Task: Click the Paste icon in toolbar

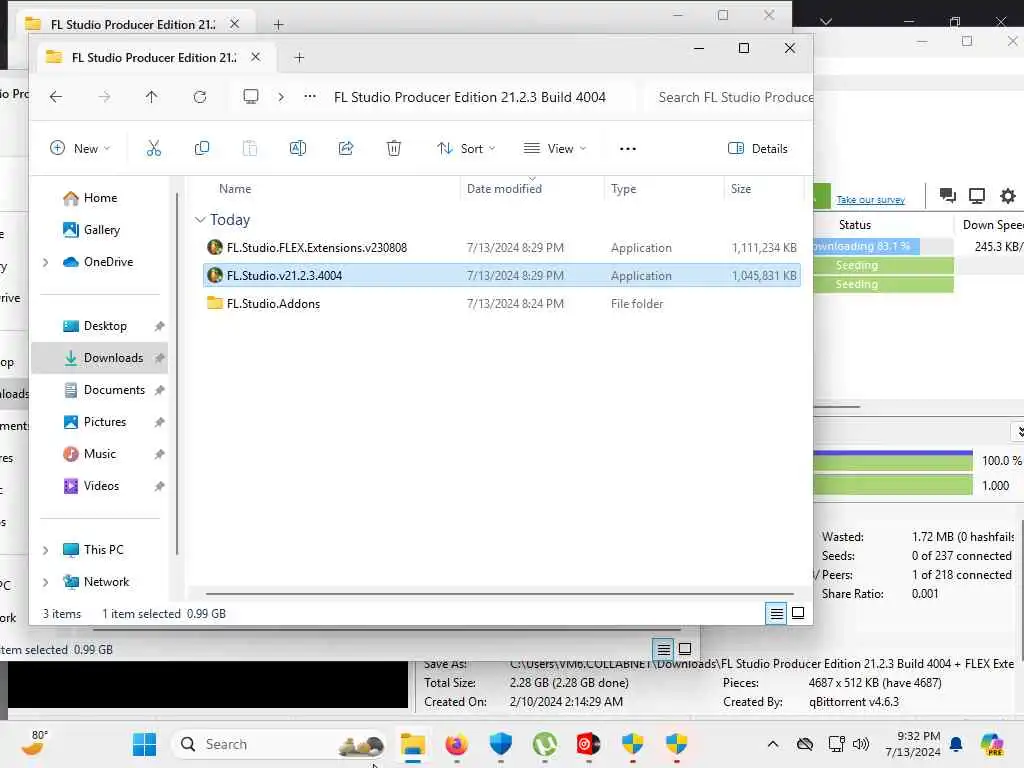Action: point(249,148)
